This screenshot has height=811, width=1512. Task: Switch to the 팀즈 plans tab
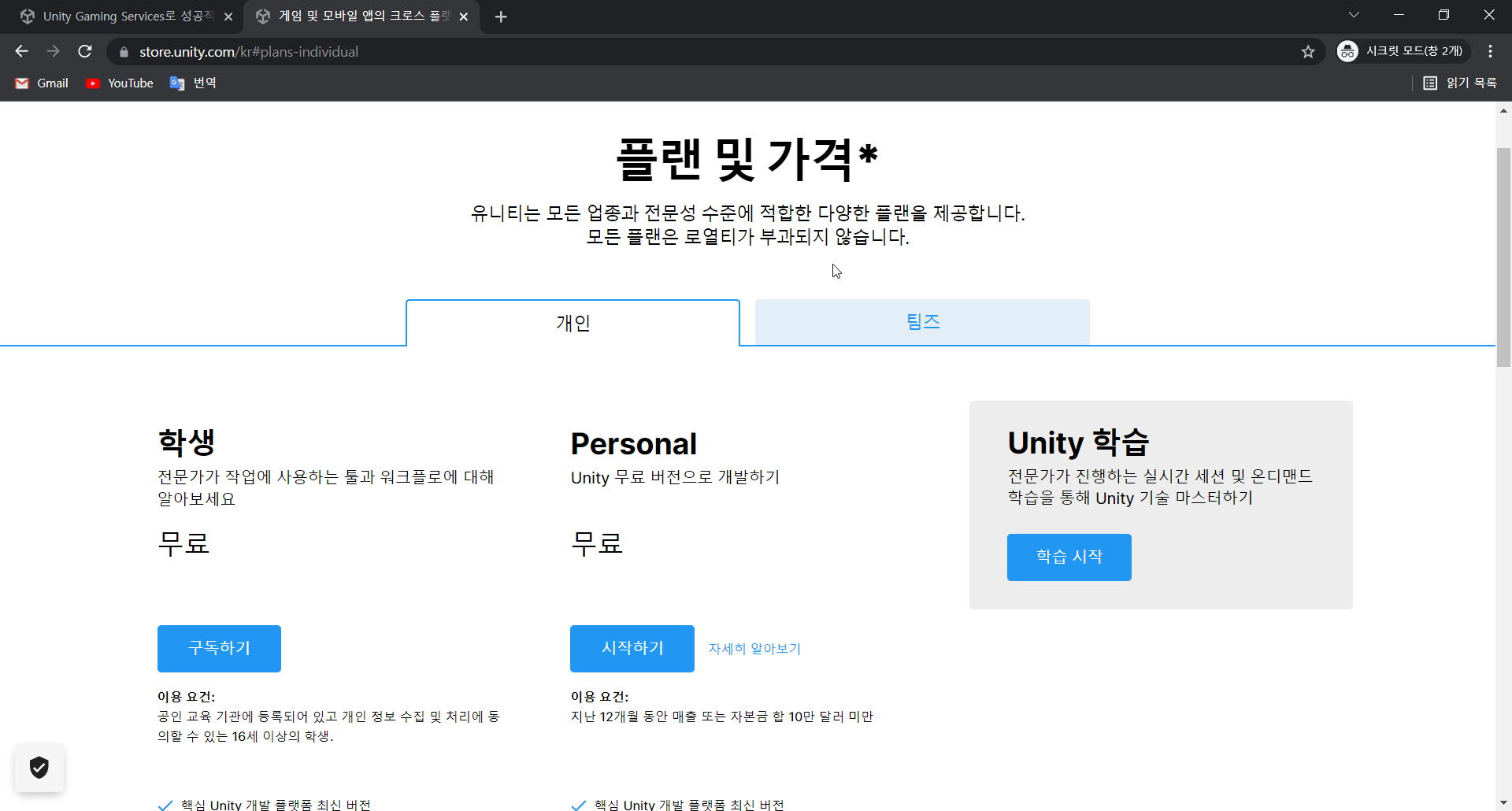[x=922, y=322]
